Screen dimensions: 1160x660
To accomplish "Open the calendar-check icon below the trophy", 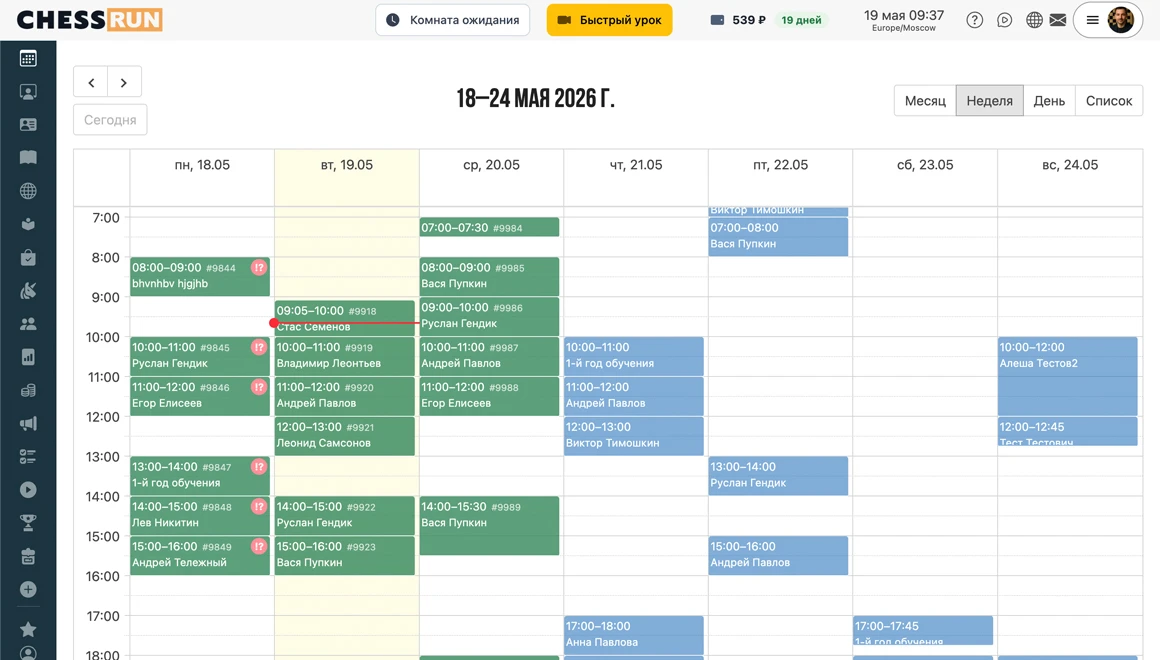I will pos(28,556).
